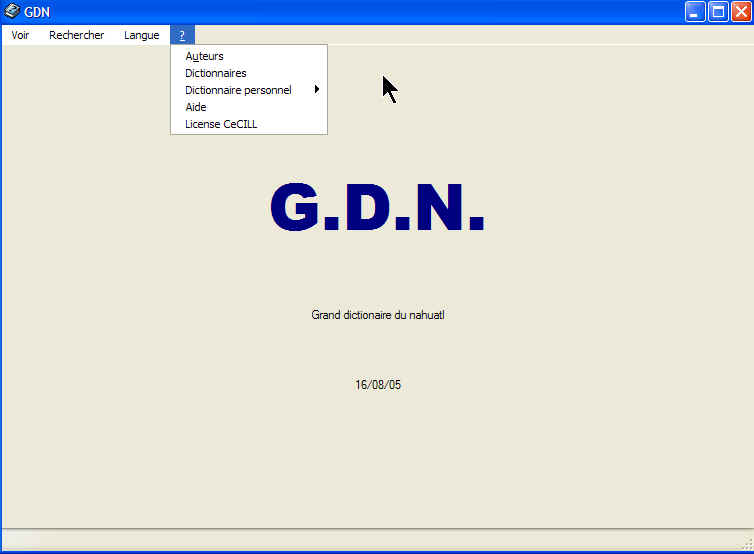This screenshot has height=554, width=754.
Task: Click the 16/08/05 date label
Action: pos(378,384)
